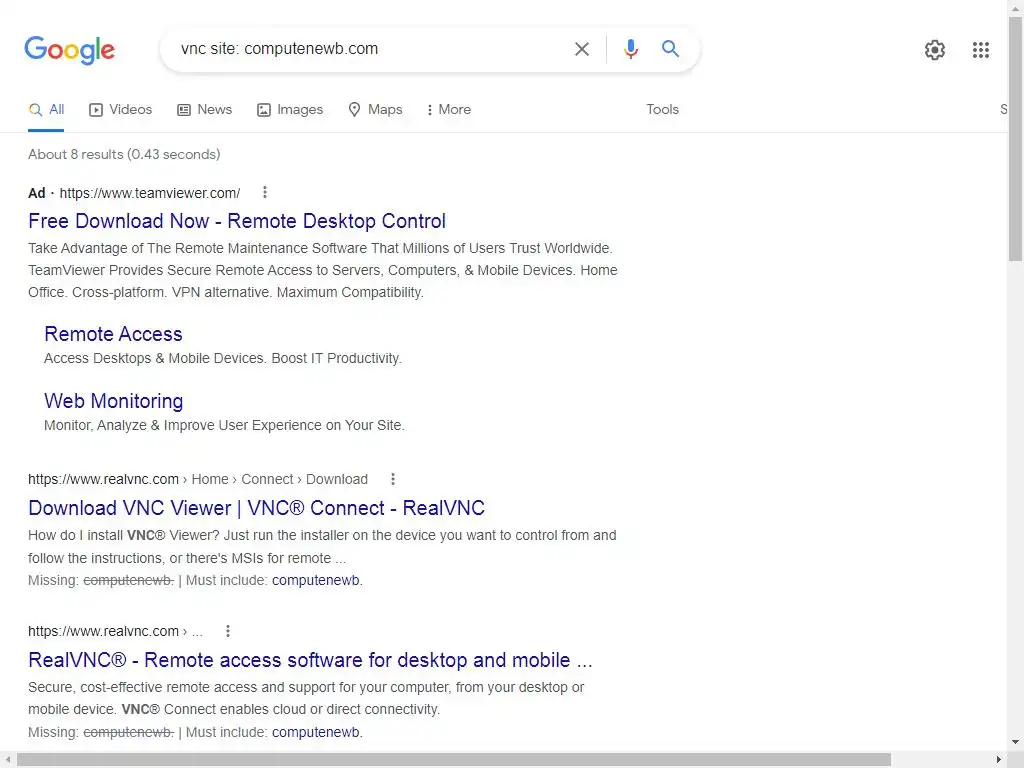1024x768 pixels.
Task: Click the scroll right arrow
Action: click(999, 760)
